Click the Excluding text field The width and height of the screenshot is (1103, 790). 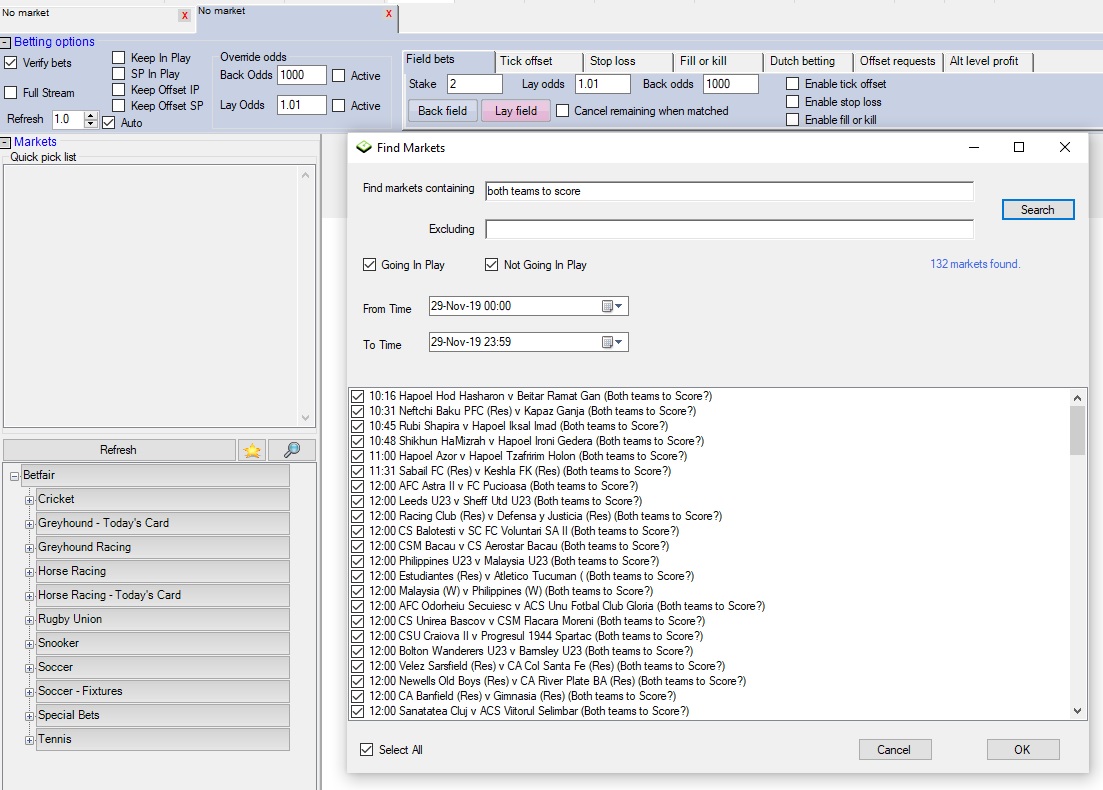click(x=729, y=229)
